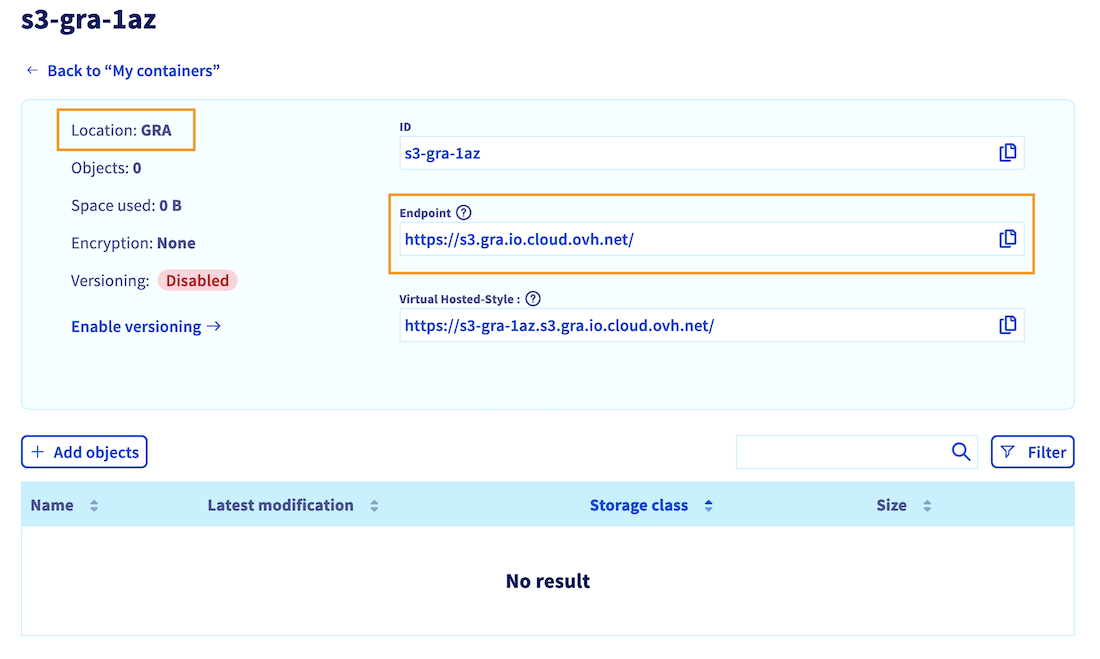Enable versioning for this container

pyautogui.click(x=146, y=327)
